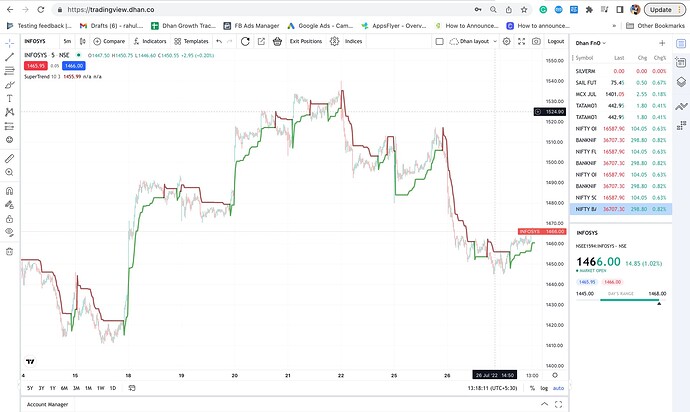Select the trend line drawing tool
The image size is (690, 412).
click(9, 57)
